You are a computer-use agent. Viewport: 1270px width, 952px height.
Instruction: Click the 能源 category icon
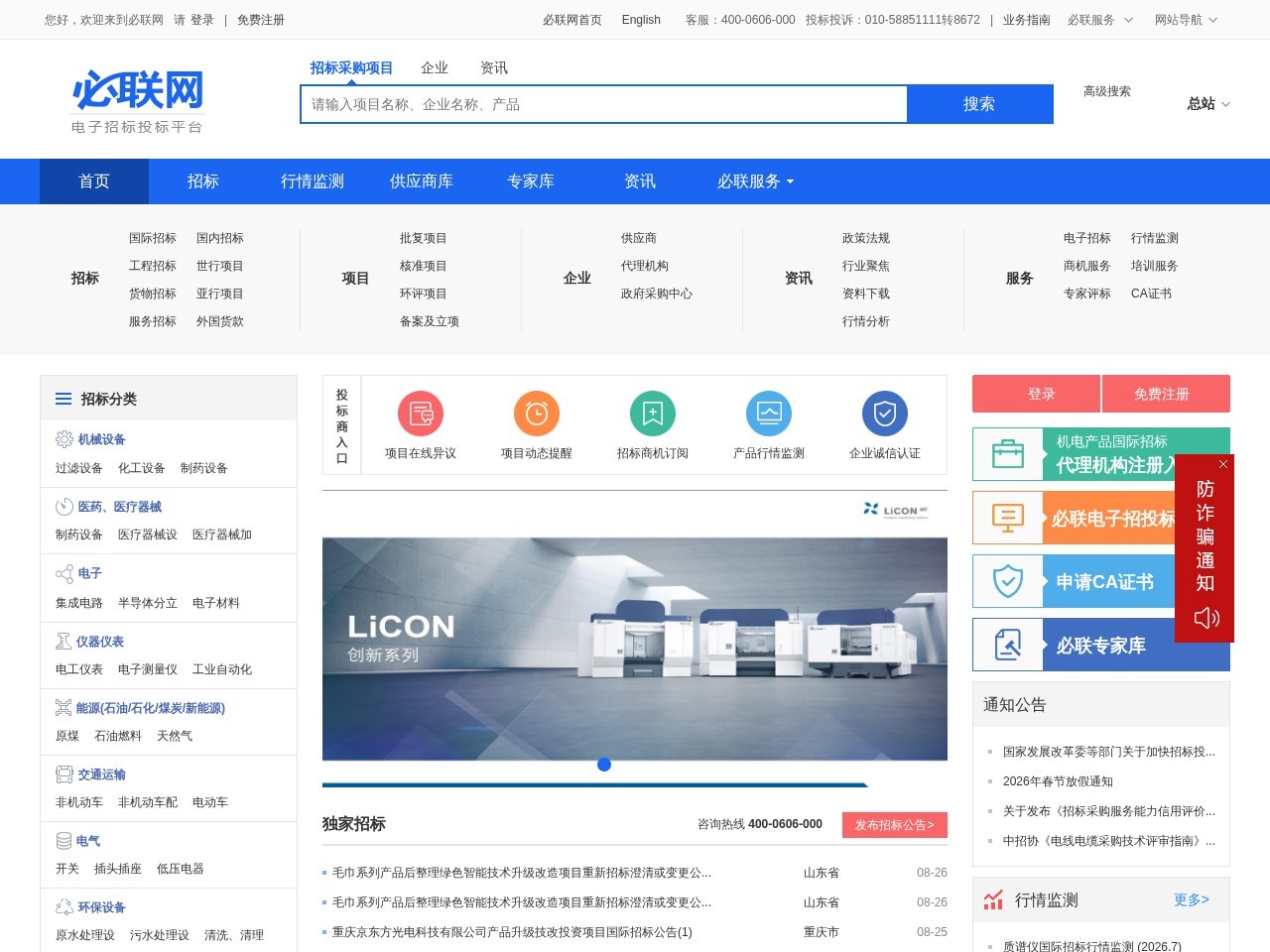pyautogui.click(x=63, y=708)
